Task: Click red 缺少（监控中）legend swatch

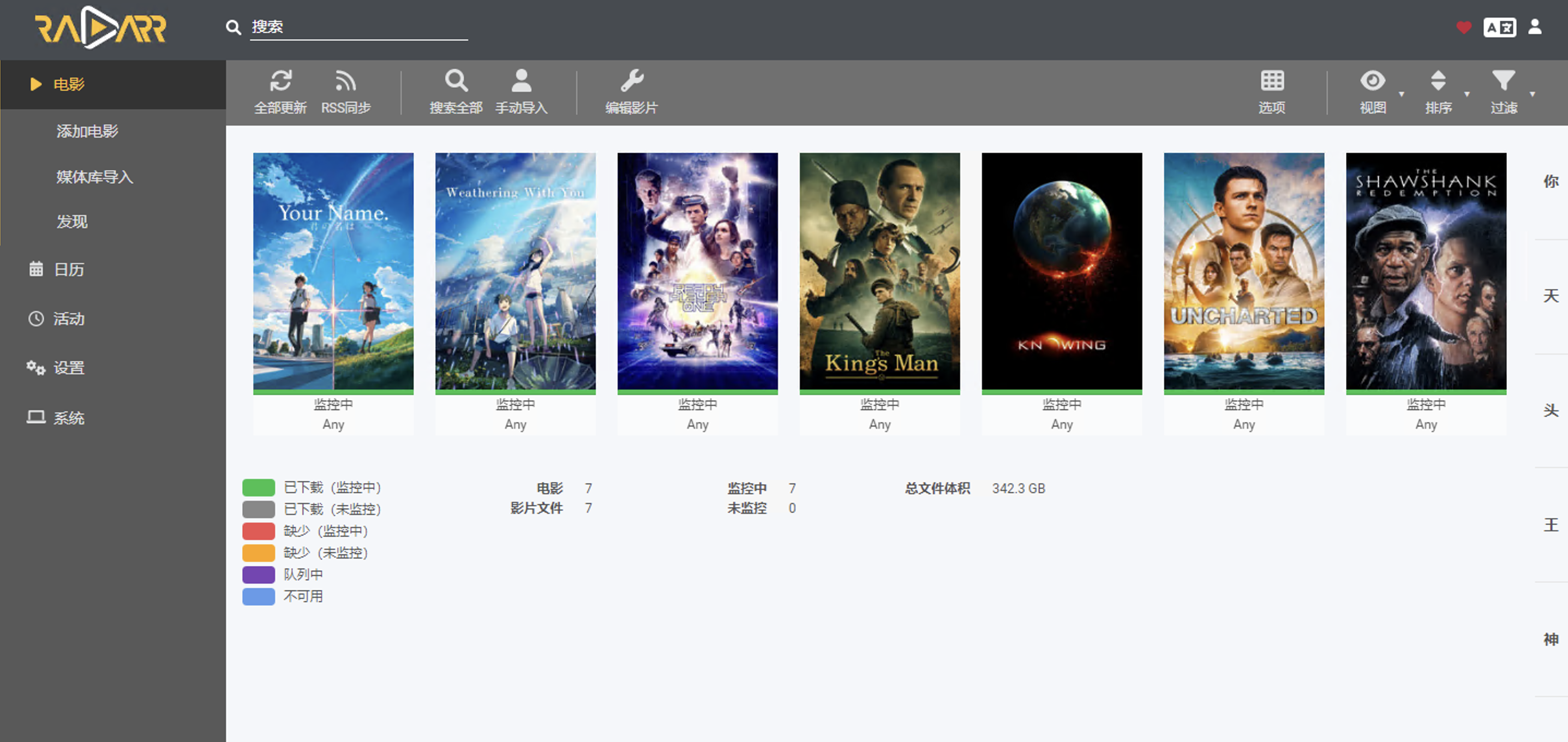Action: coord(259,531)
